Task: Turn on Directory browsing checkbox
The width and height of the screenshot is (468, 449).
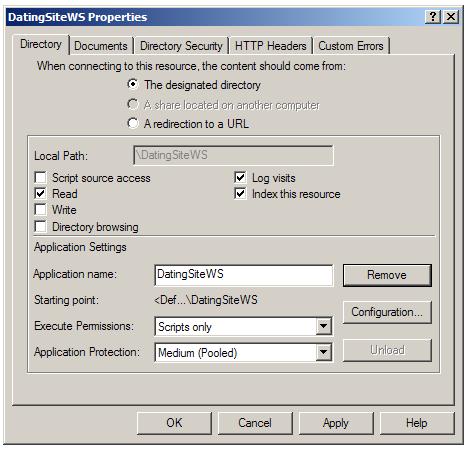Action: coord(40,226)
